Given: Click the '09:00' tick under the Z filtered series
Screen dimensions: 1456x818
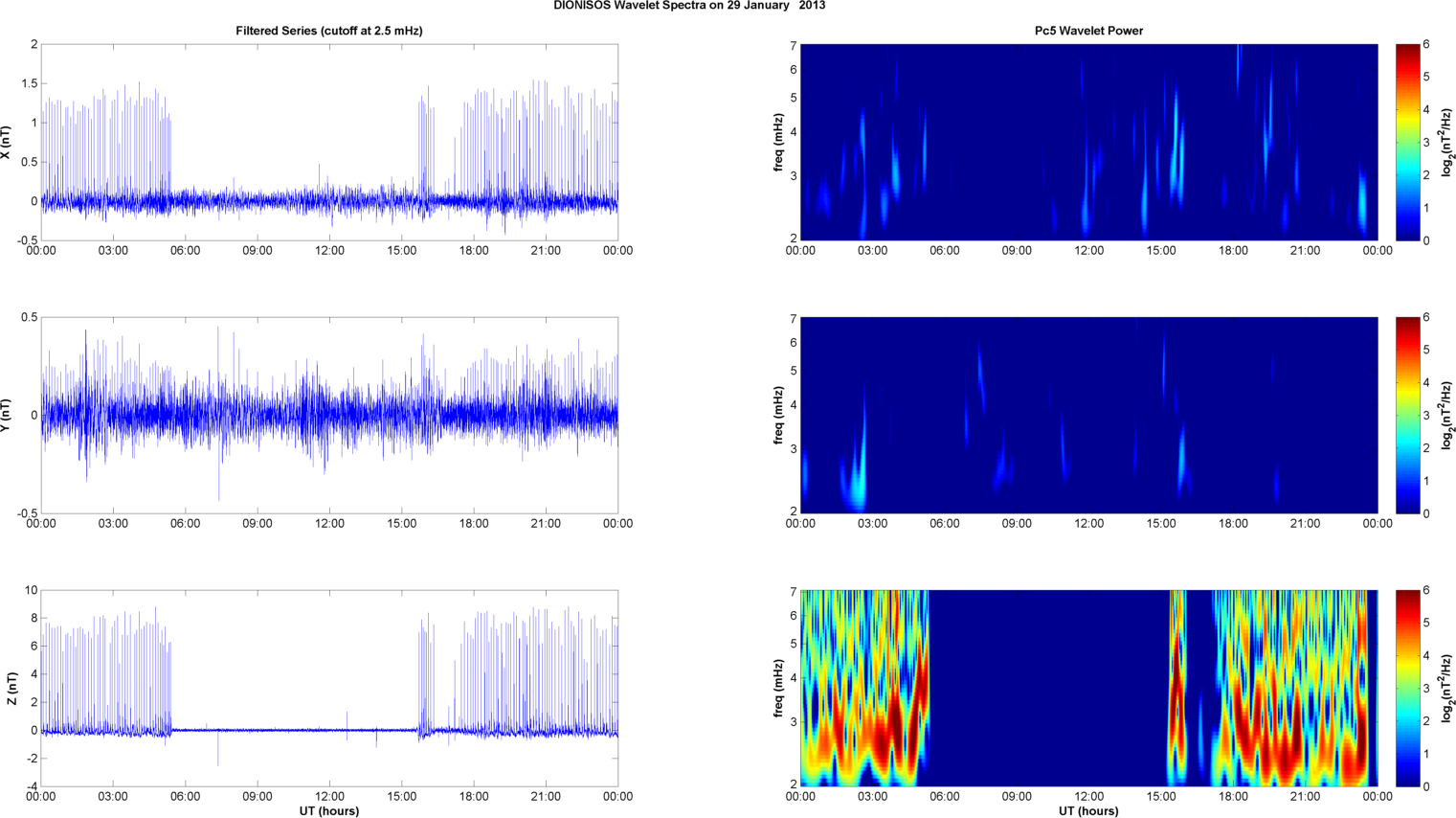Looking at the screenshot, I should 258,797.
